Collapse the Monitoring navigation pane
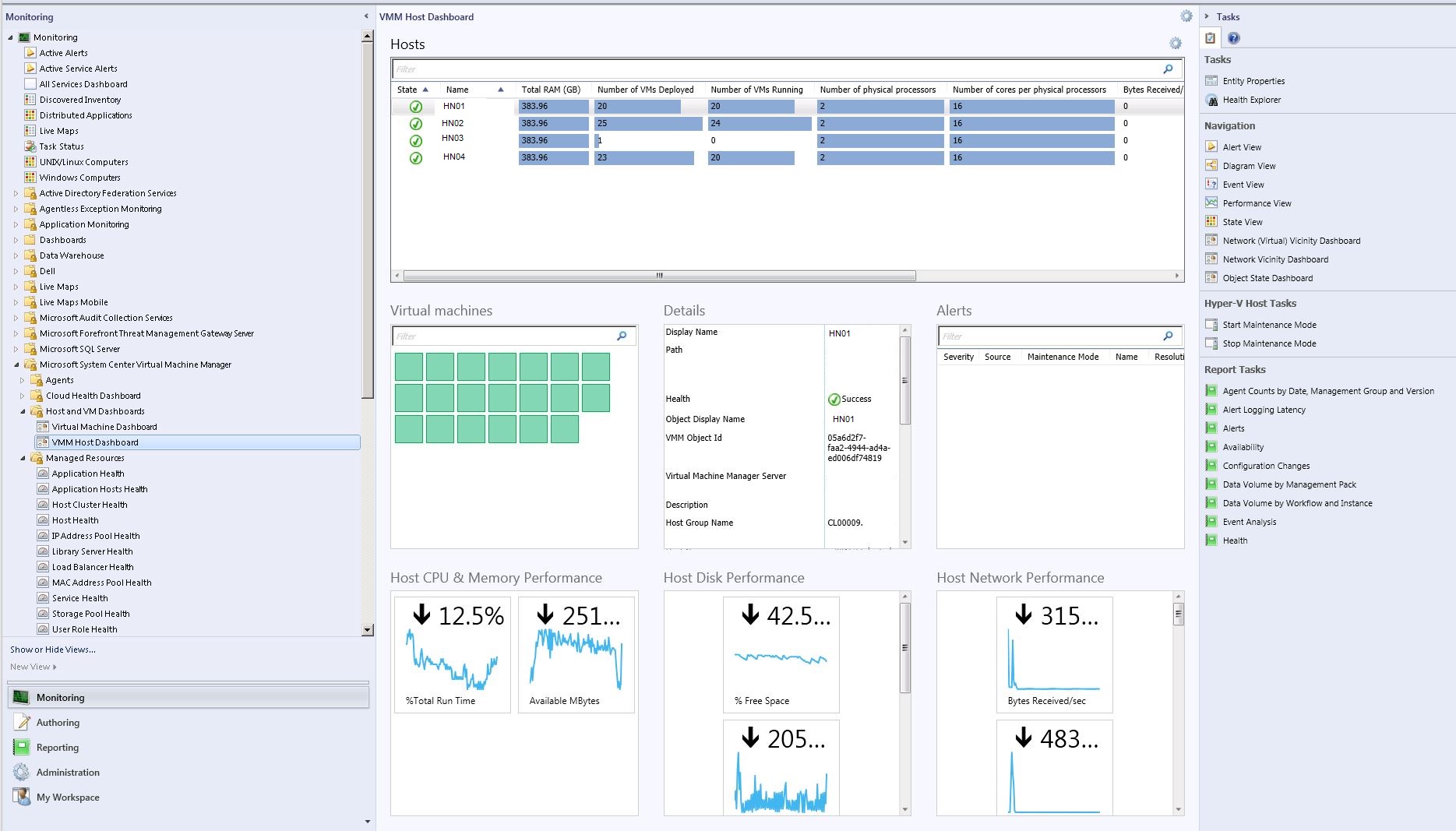The height and width of the screenshot is (831, 1456). [366, 16]
